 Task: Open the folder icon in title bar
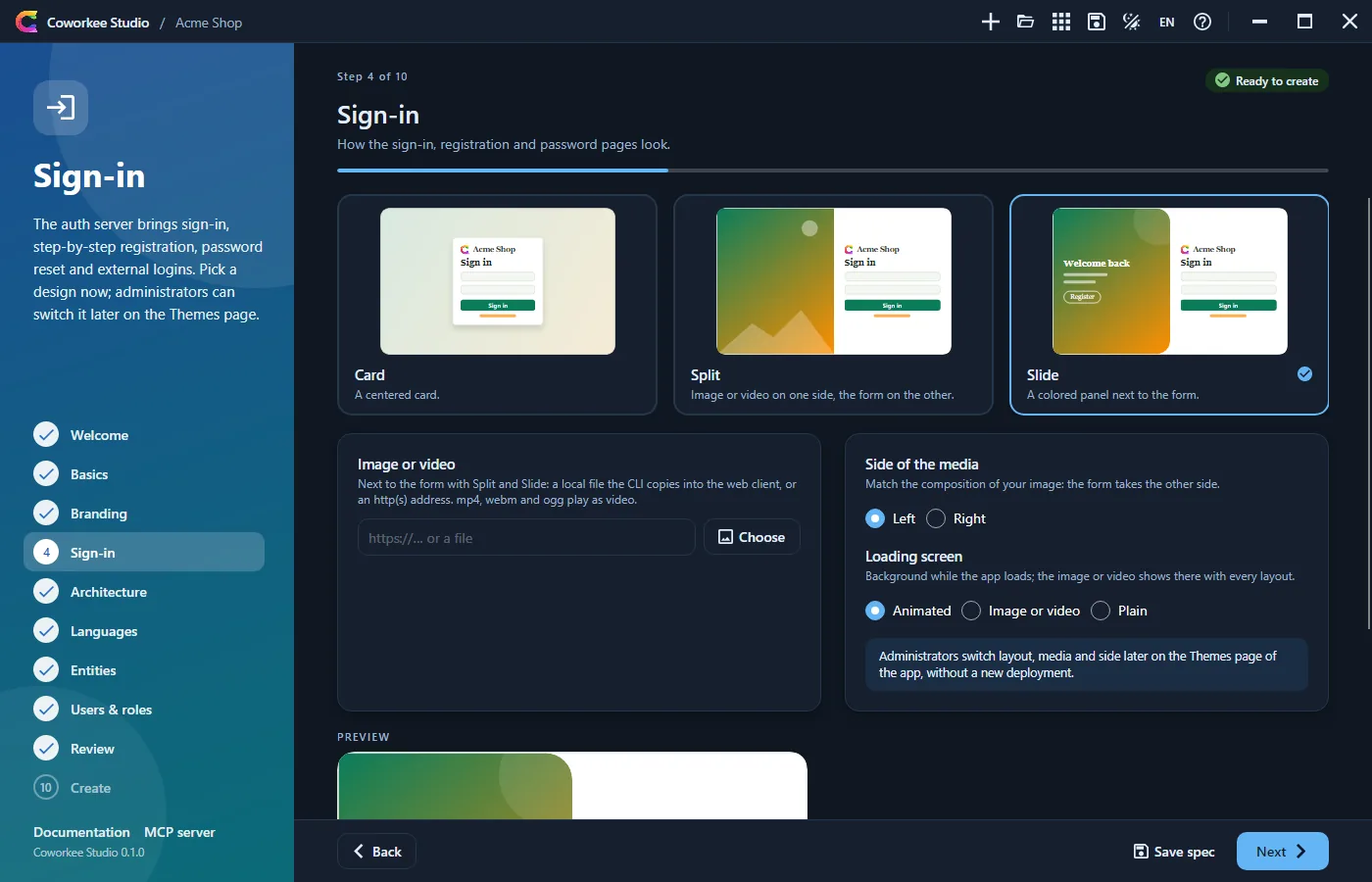[1026, 22]
